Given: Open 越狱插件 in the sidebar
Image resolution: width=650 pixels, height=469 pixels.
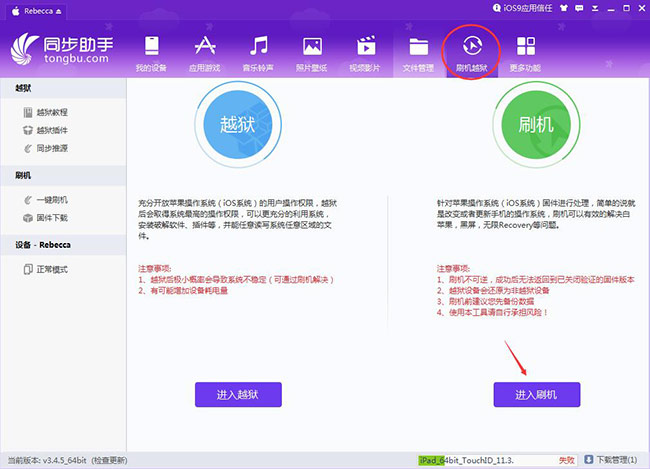Looking at the screenshot, I should (46, 130).
